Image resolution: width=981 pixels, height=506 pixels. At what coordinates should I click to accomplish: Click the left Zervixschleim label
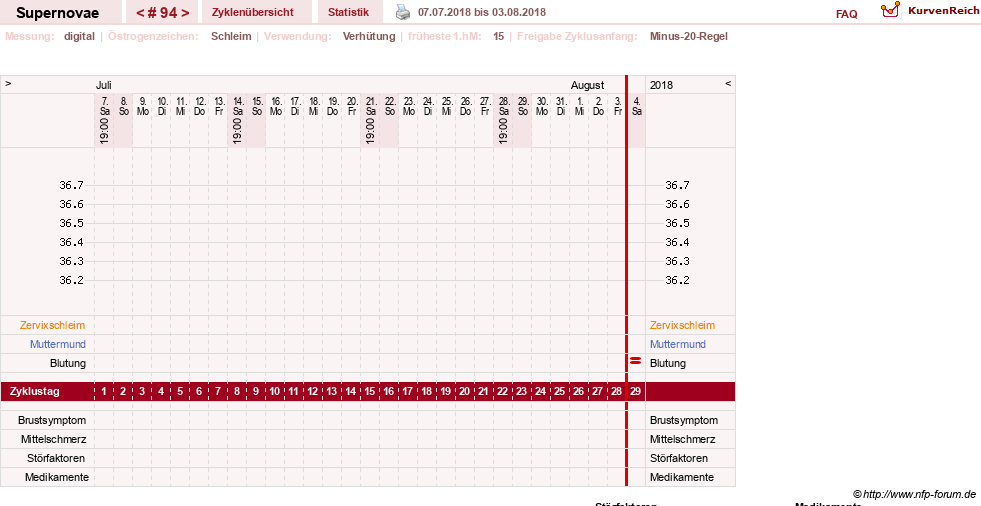[x=53, y=325]
